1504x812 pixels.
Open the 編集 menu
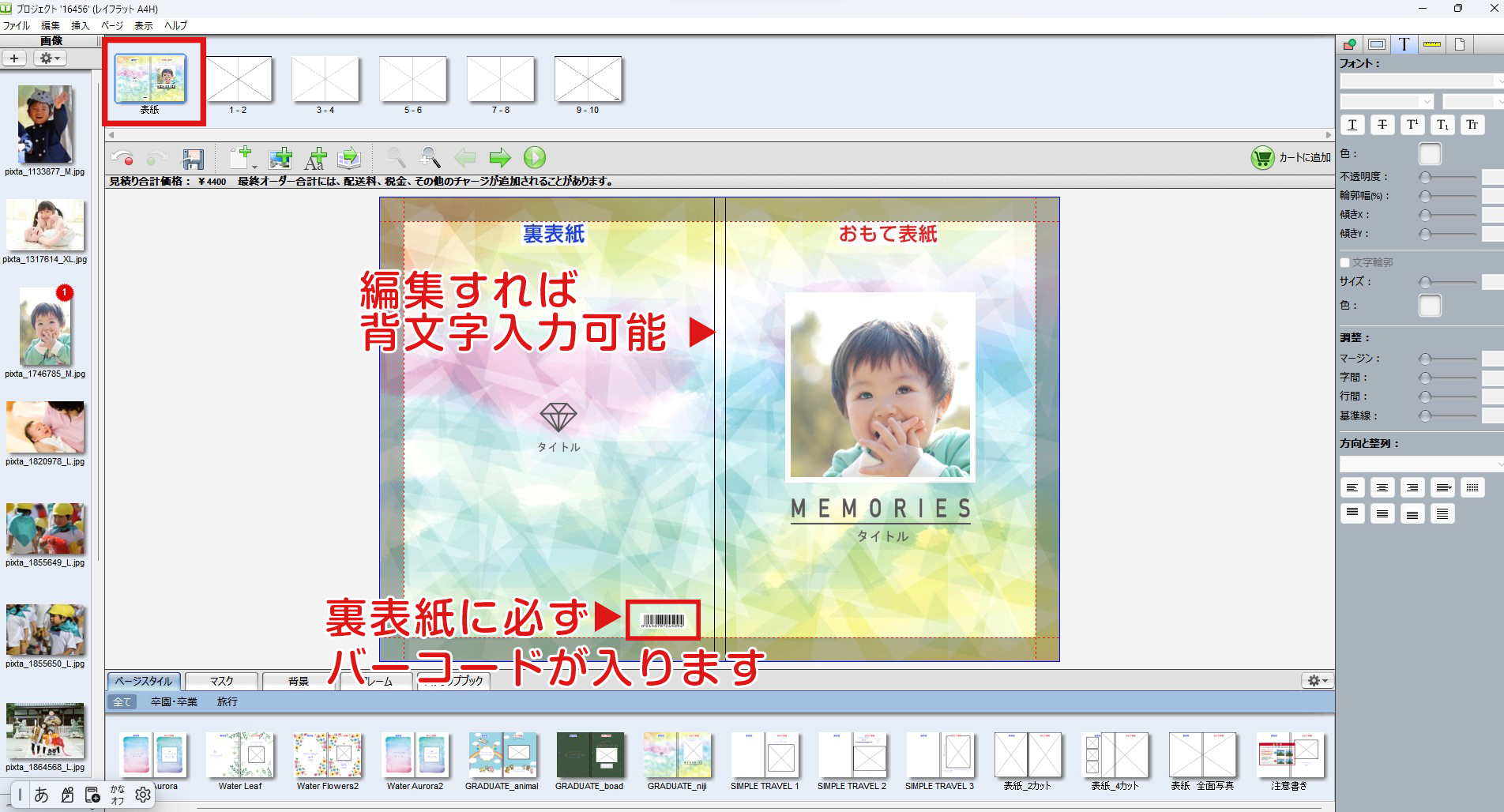click(51, 25)
